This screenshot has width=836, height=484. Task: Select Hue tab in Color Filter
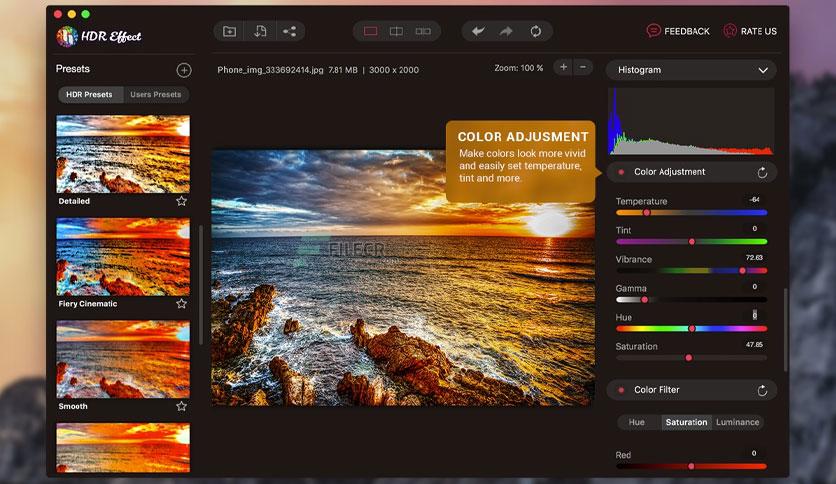(637, 422)
